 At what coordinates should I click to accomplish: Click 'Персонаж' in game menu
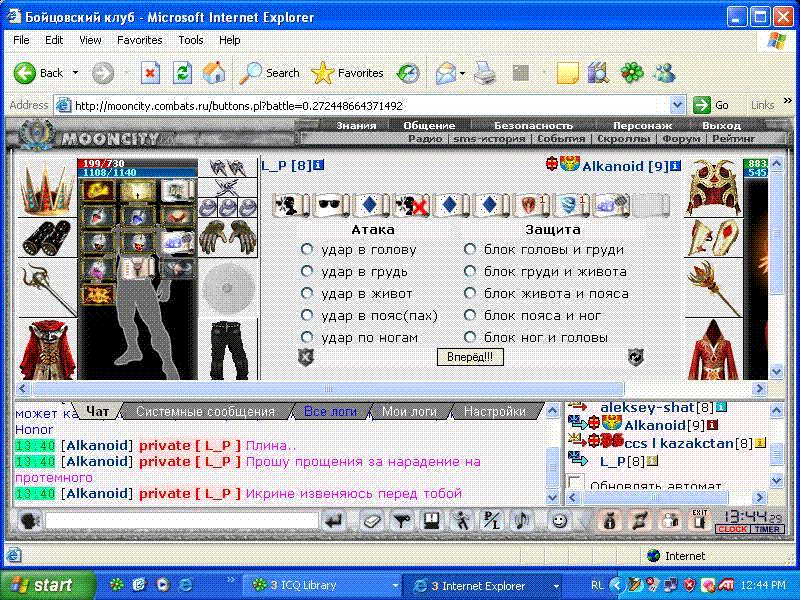pos(642,125)
